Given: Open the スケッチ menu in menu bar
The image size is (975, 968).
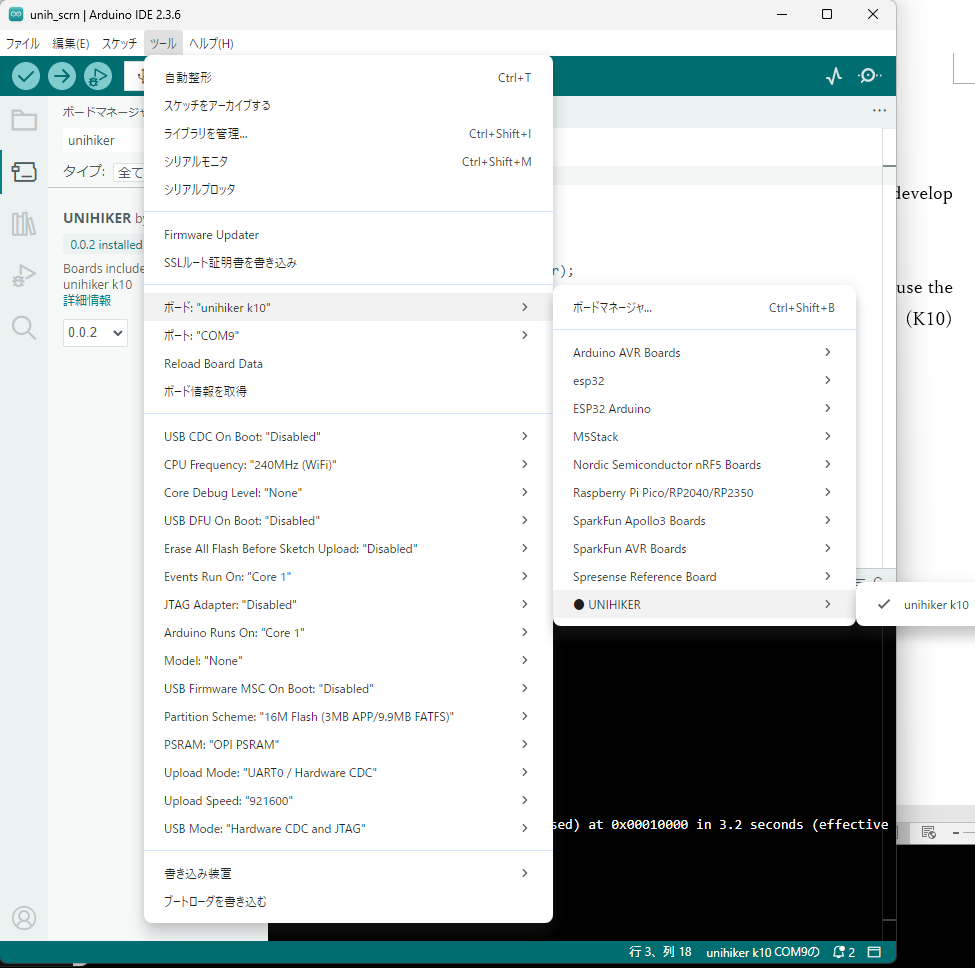Looking at the screenshot, I should 119,44.
